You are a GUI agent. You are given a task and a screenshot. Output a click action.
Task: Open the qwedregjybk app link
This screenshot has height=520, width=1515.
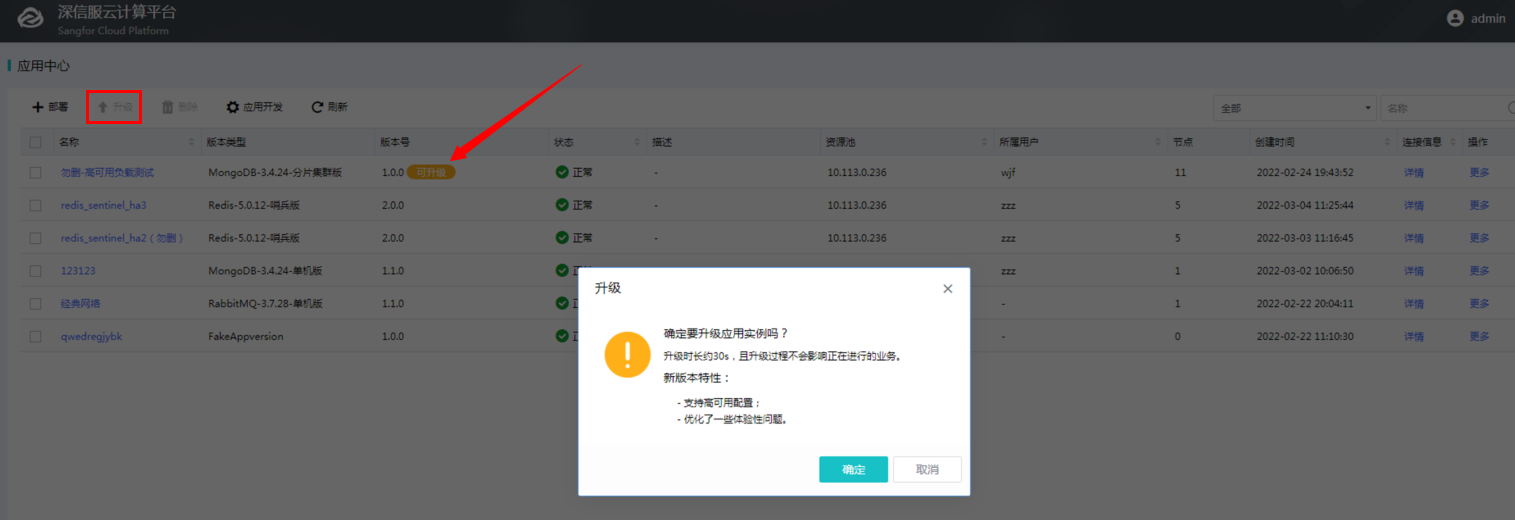click(x=91, y=336)
